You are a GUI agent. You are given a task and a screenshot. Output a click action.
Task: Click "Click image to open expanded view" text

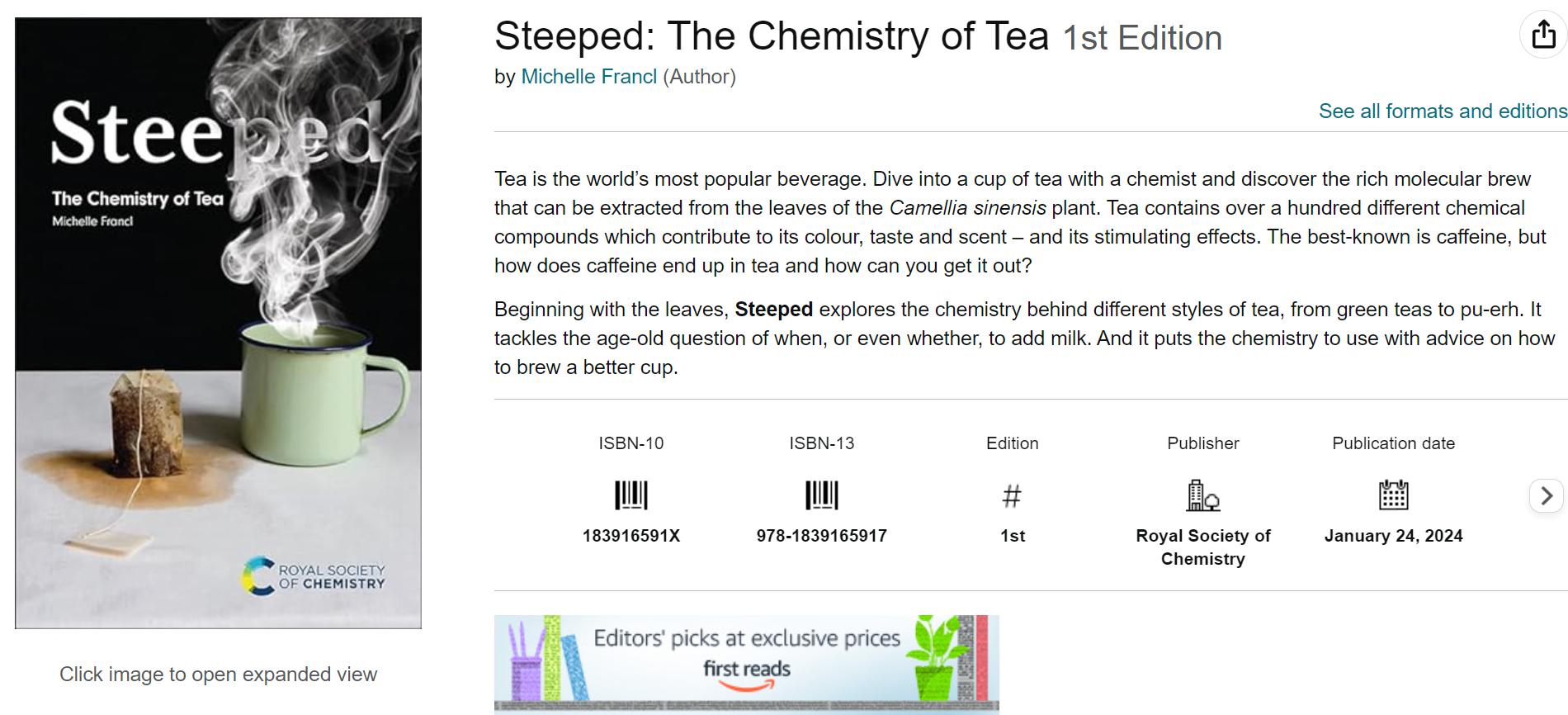pos(218,675)
